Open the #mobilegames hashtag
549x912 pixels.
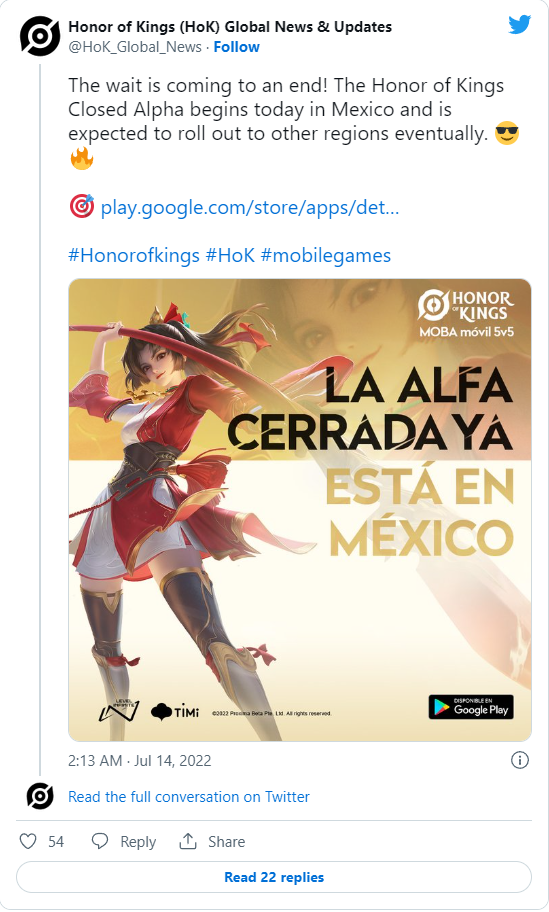click(x=326, y=255)
